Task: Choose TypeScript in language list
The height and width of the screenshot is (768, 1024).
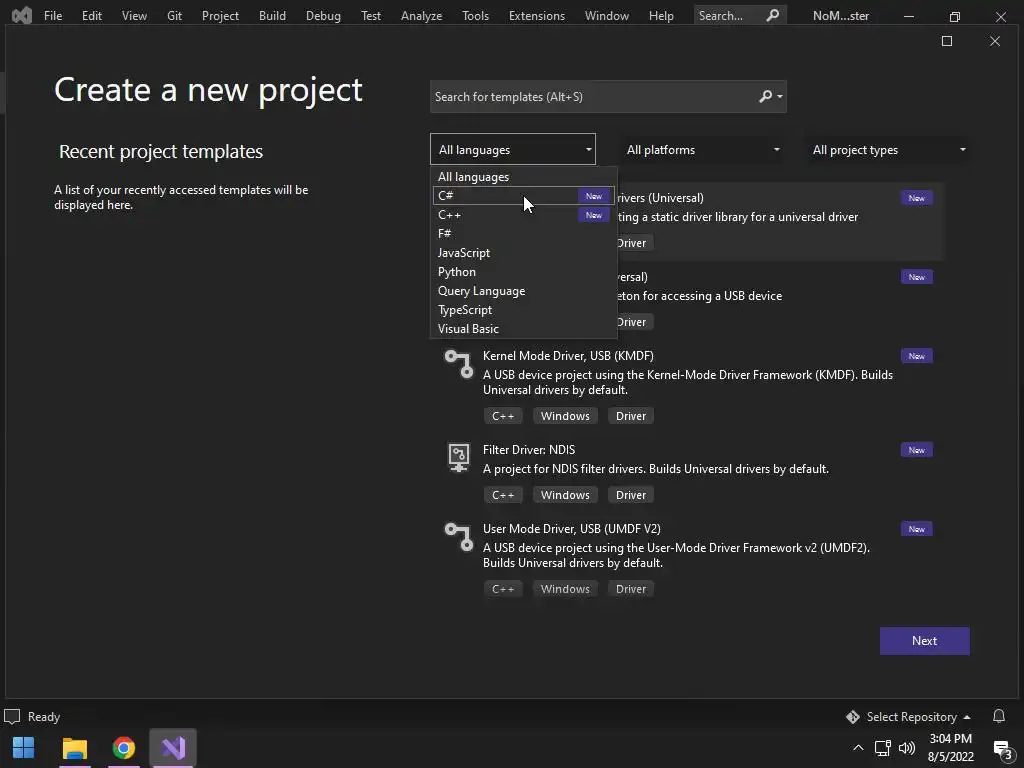Action: 524,310
